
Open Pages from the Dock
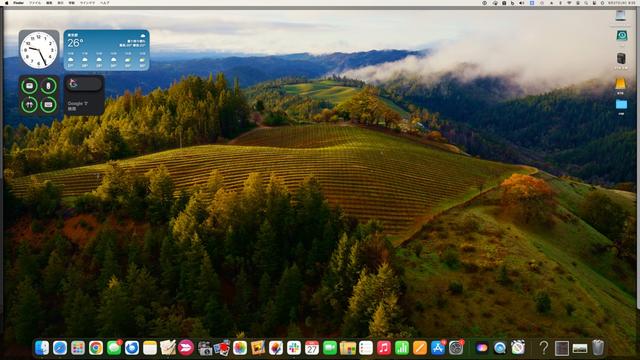pos(420,348)
